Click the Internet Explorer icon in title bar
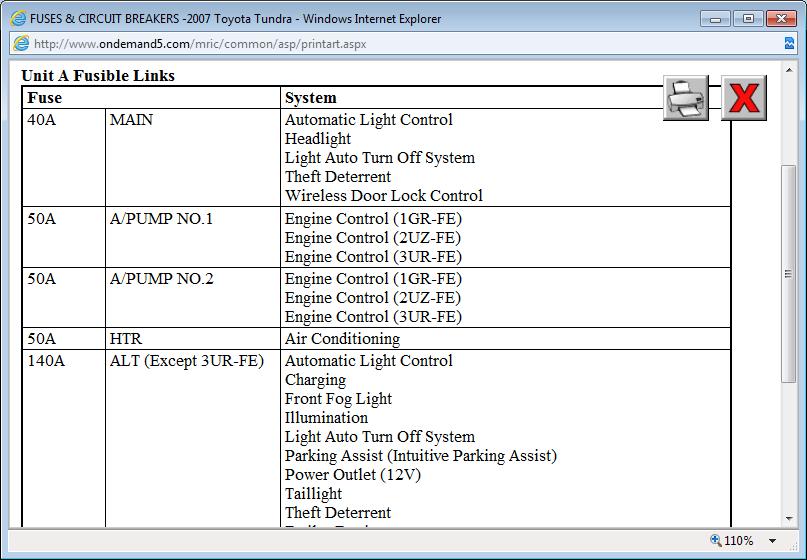The height and width of the screenshot is (560, 807). [x=19, y=18]
